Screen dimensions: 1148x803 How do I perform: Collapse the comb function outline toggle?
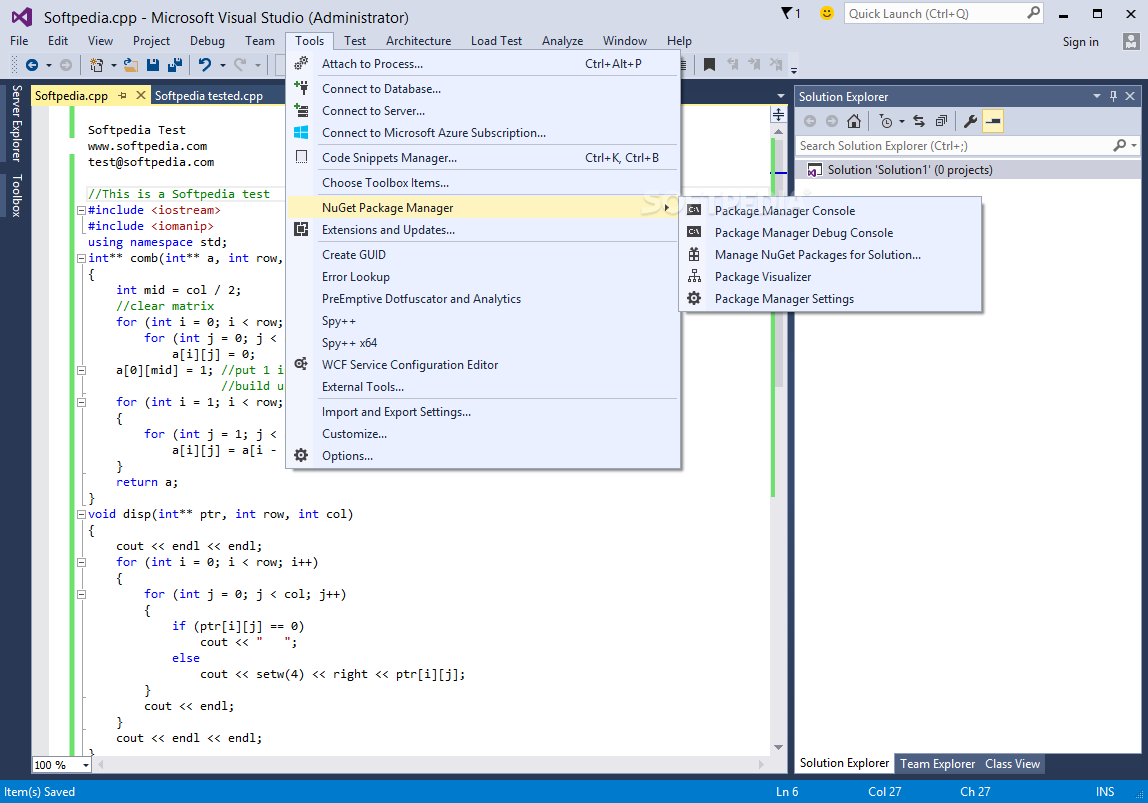pyautogui.click(x=81, y=258)
